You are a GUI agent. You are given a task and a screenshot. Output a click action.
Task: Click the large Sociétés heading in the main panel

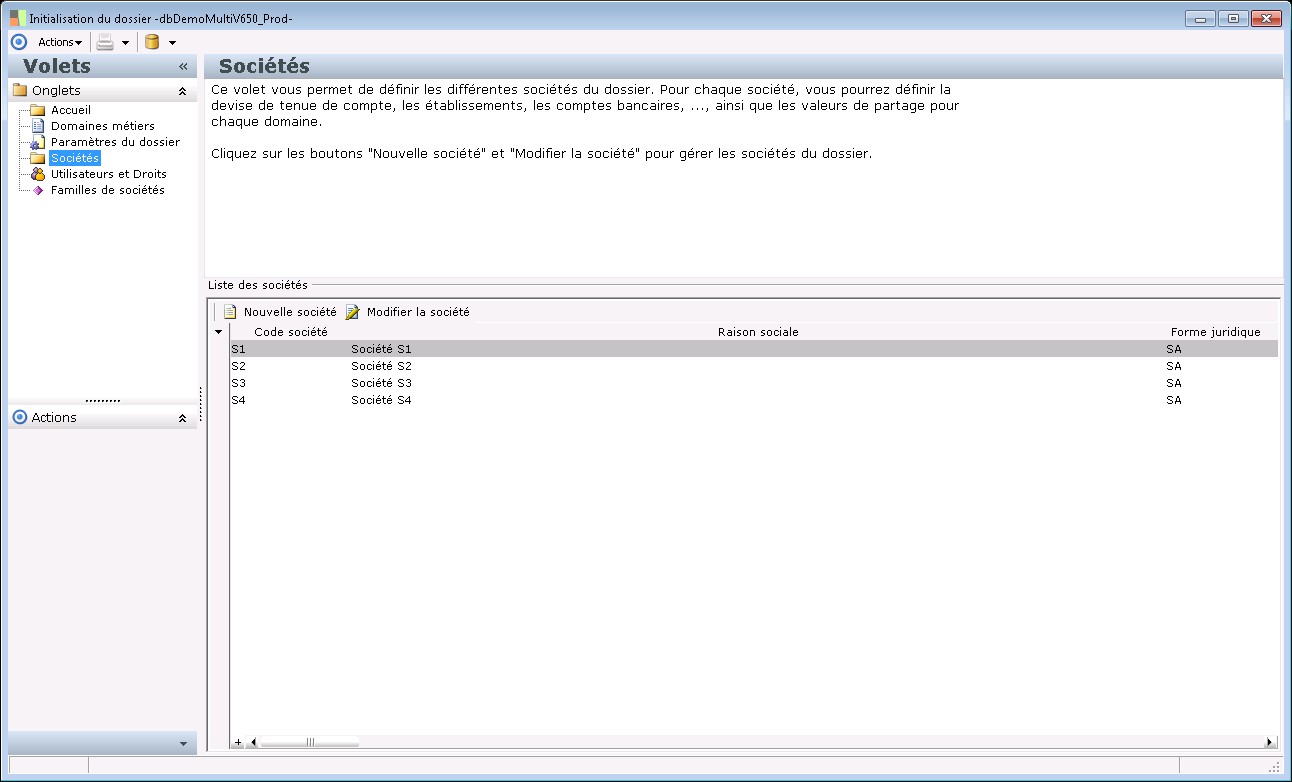click(x=264, y=67)
